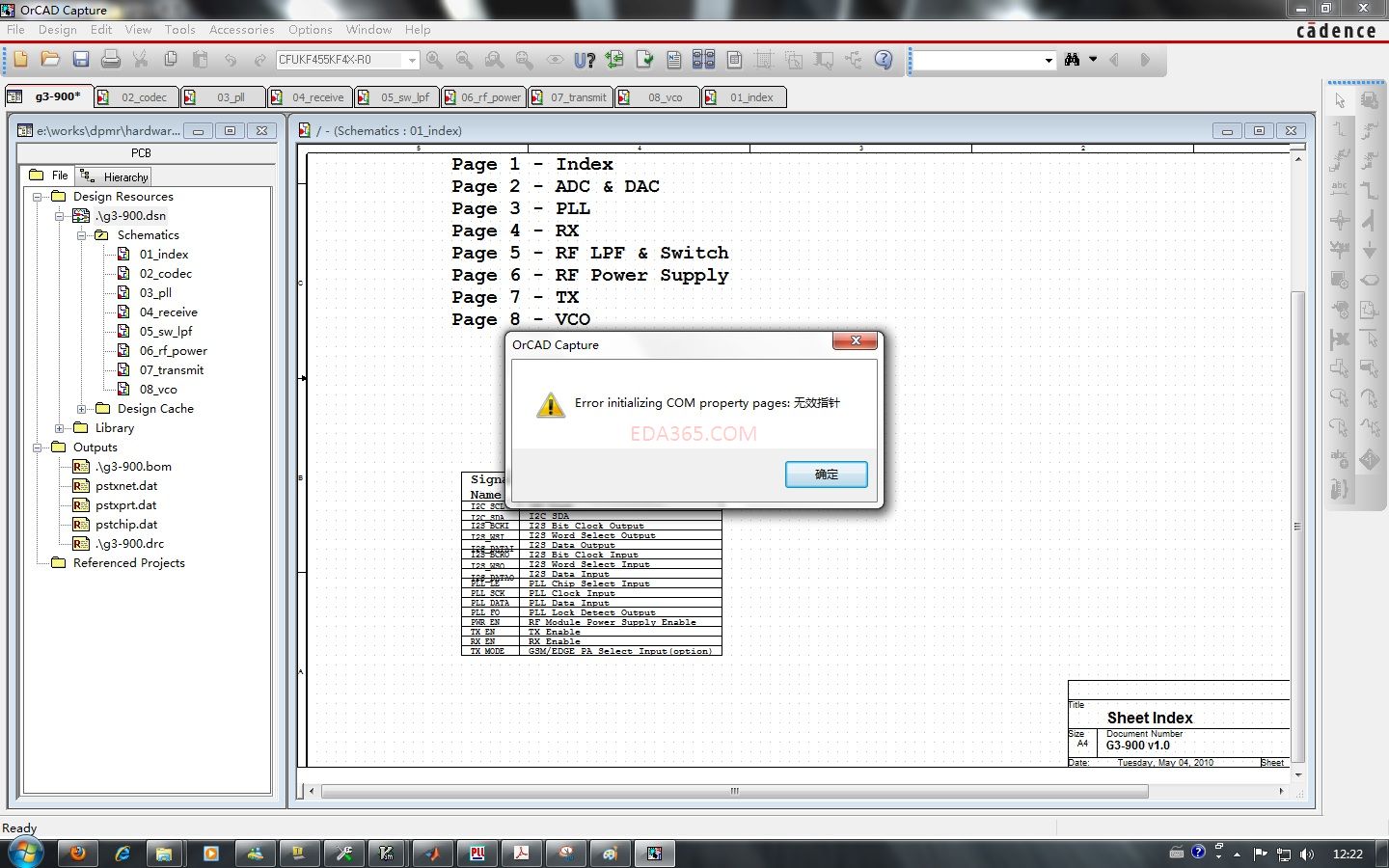1389x868 pixels.
Task: Save the design with the floppy icon
Action: 81,60
